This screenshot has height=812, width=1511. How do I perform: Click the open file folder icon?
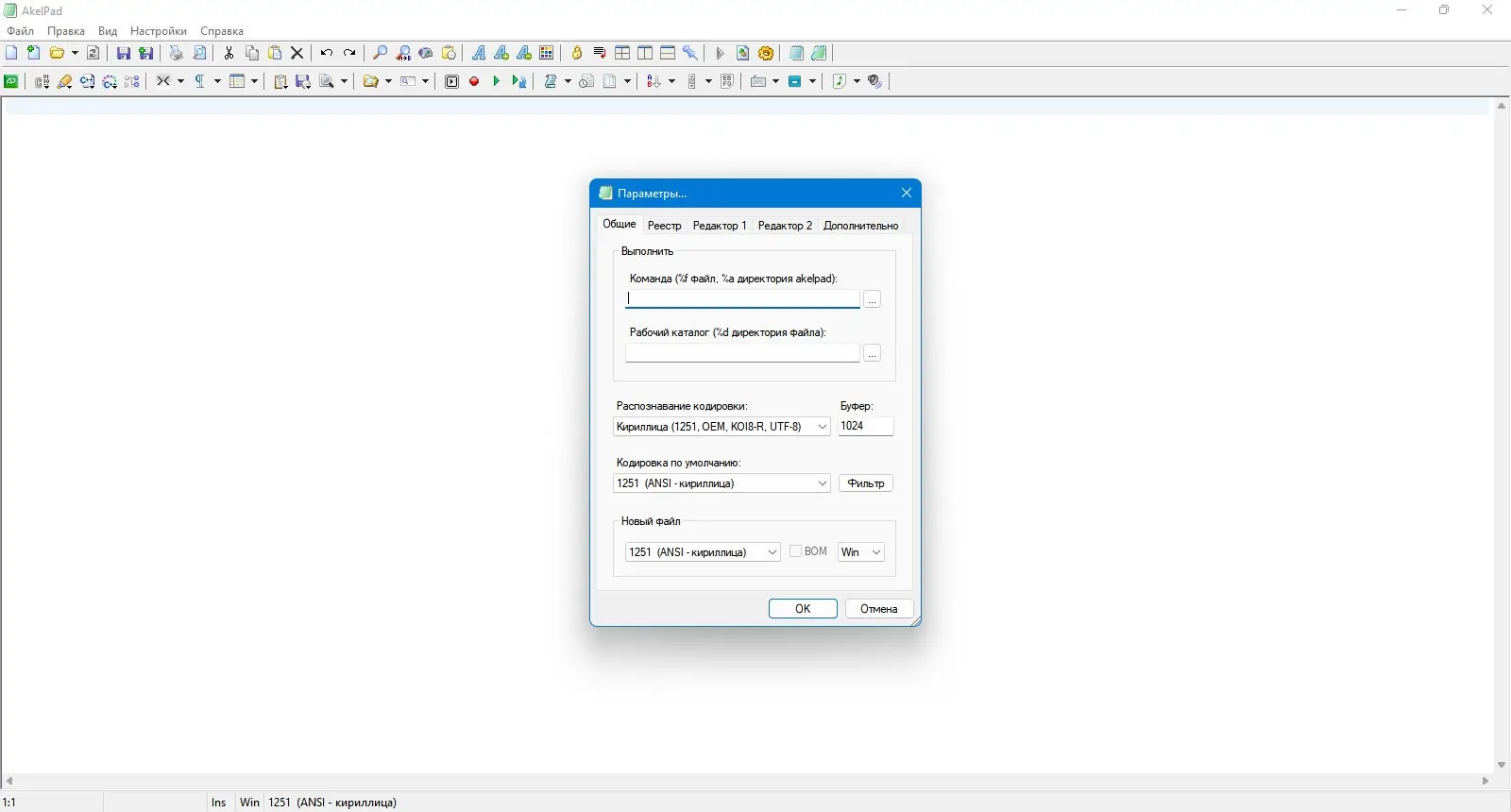coord(57,54)
